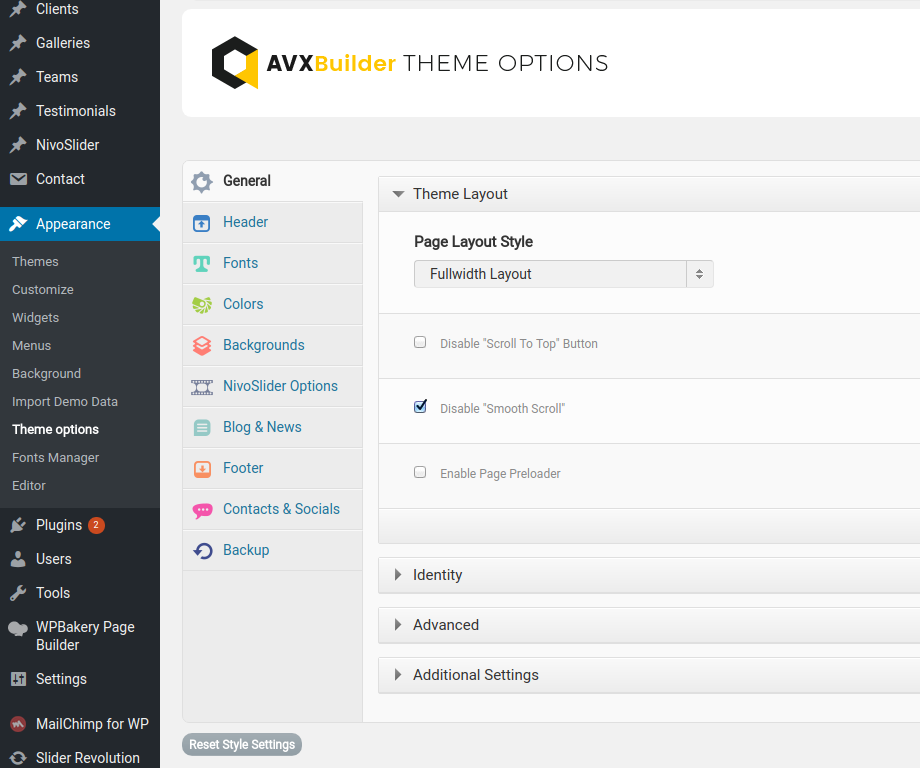Viewport: 920px width, 768px height.
Task: Open the Footer settings tab
Action: pos(242,468)
